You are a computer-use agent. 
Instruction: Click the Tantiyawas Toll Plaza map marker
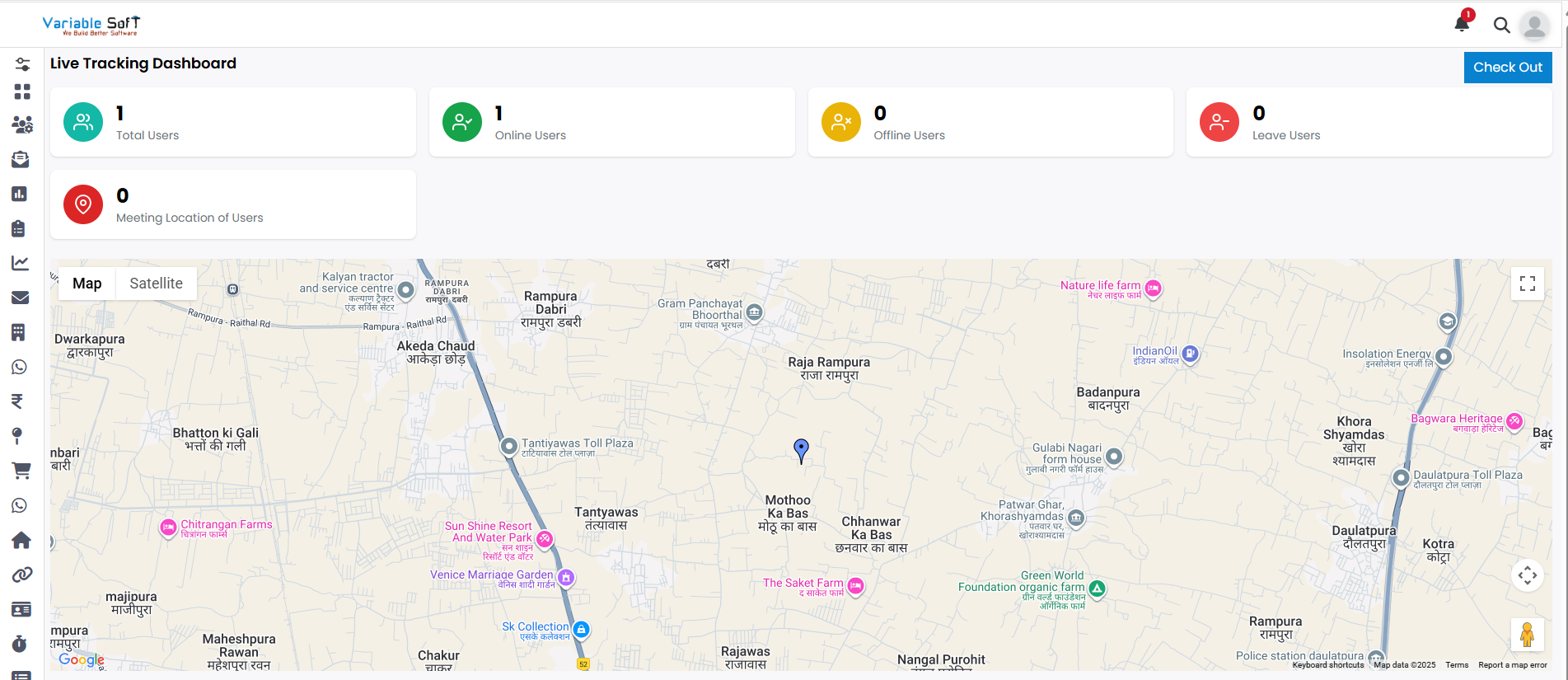tap(509, 447)
